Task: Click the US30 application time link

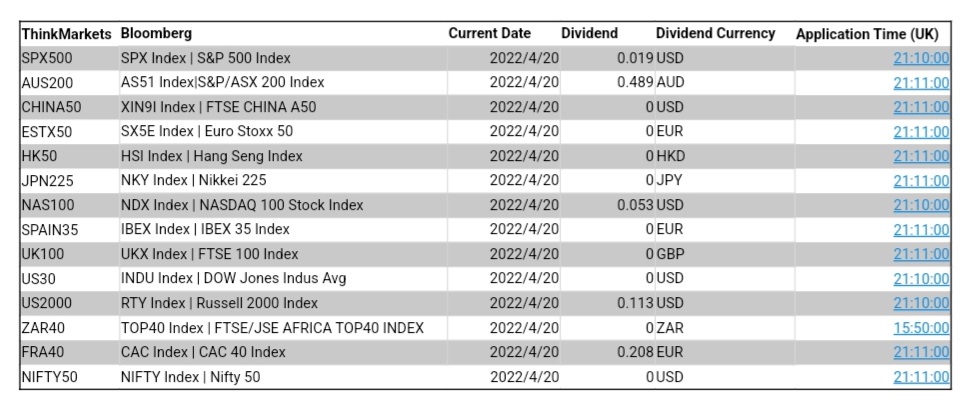Action: click(x=921, y=278)
